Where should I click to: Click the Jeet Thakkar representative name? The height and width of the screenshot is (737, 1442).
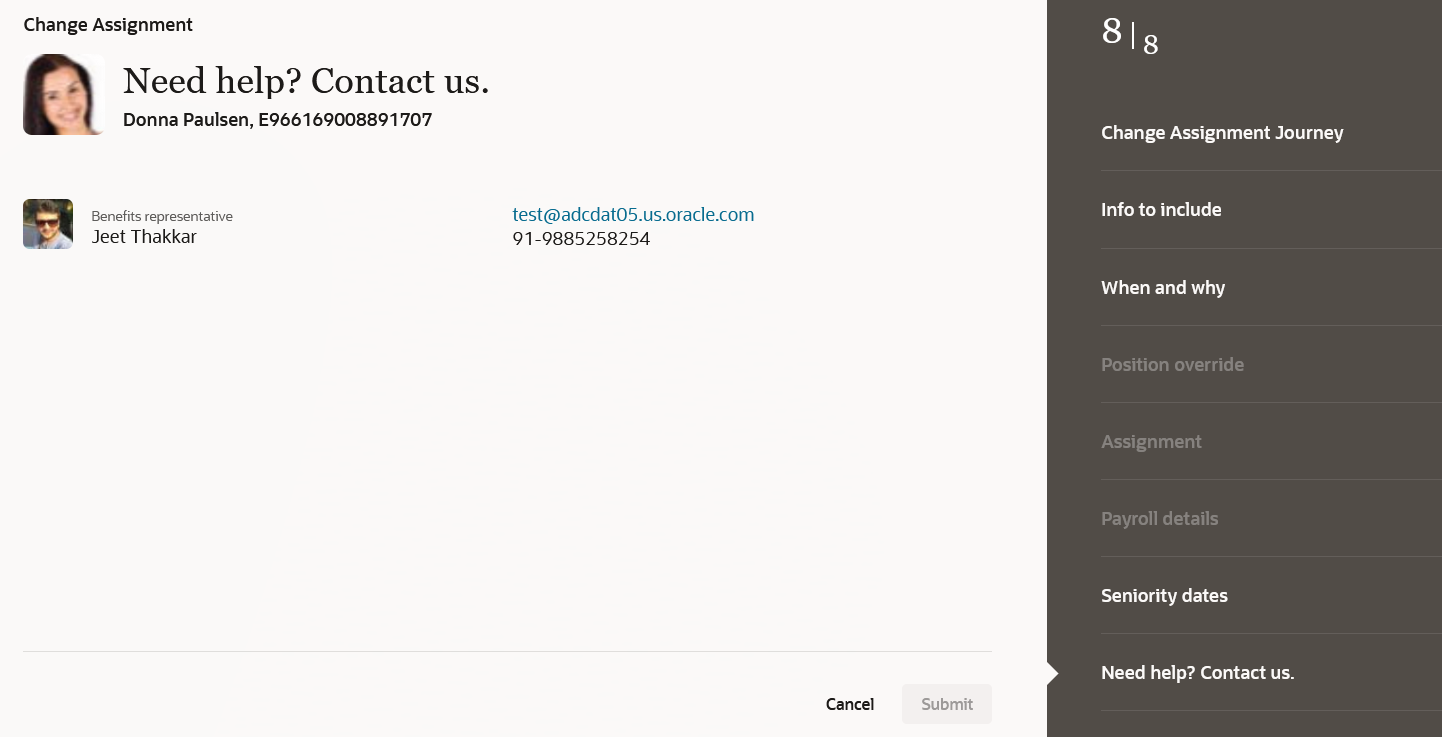coord(144,237)
